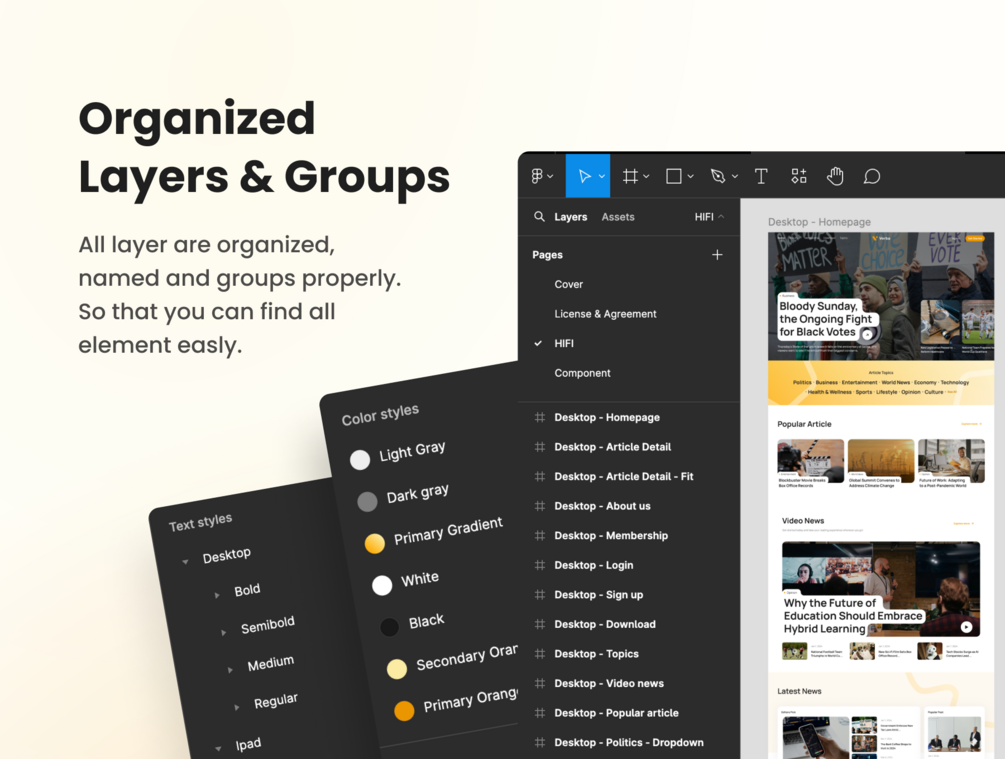
Task: Switch to the Assets tab
Action: [x=618, y=217]
